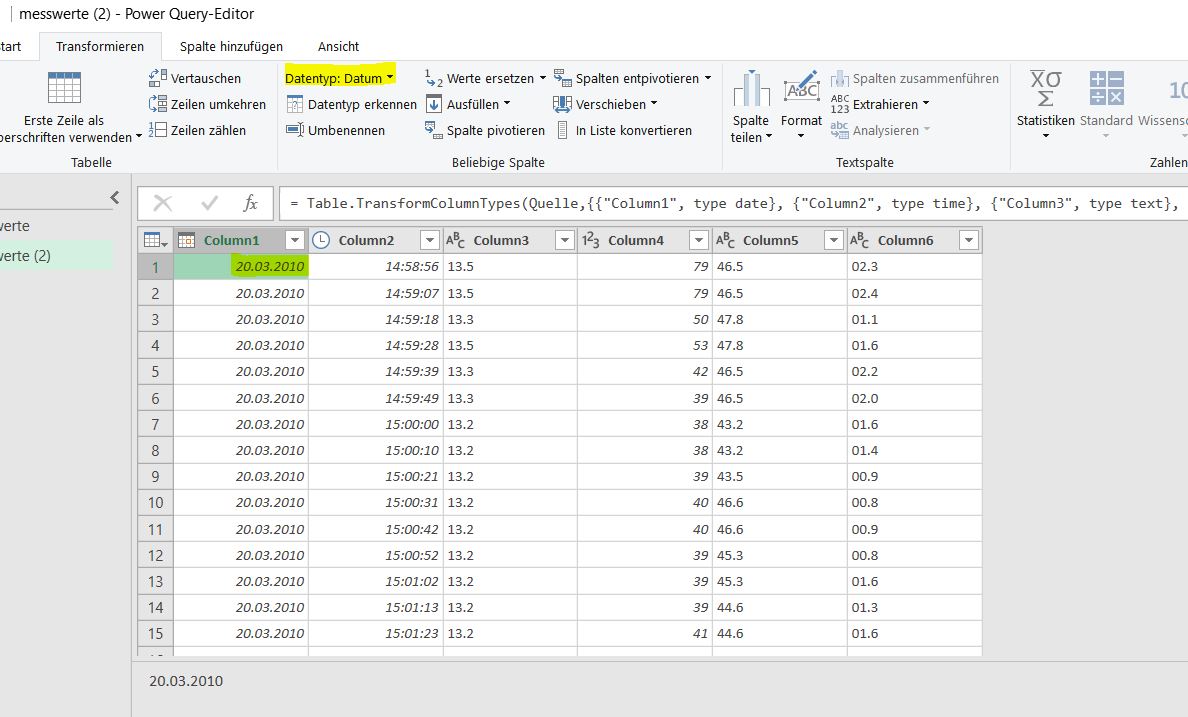Click the Spalte pivotieren icon

pyautogui.click(x=433, y=130)
